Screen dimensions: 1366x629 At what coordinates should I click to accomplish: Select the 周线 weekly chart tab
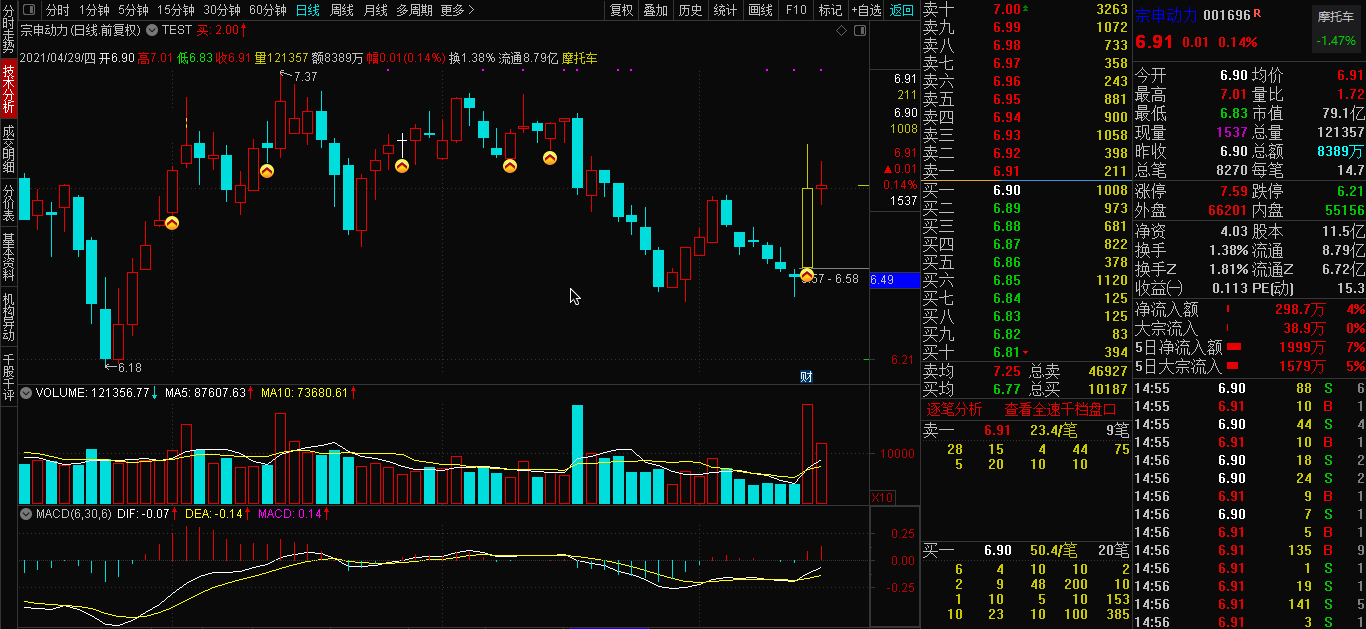pos(342,10)
